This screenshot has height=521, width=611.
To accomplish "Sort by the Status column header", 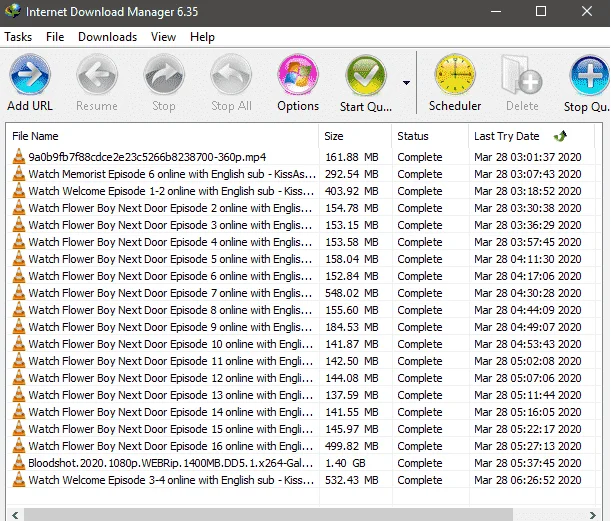I will (430, 136).
